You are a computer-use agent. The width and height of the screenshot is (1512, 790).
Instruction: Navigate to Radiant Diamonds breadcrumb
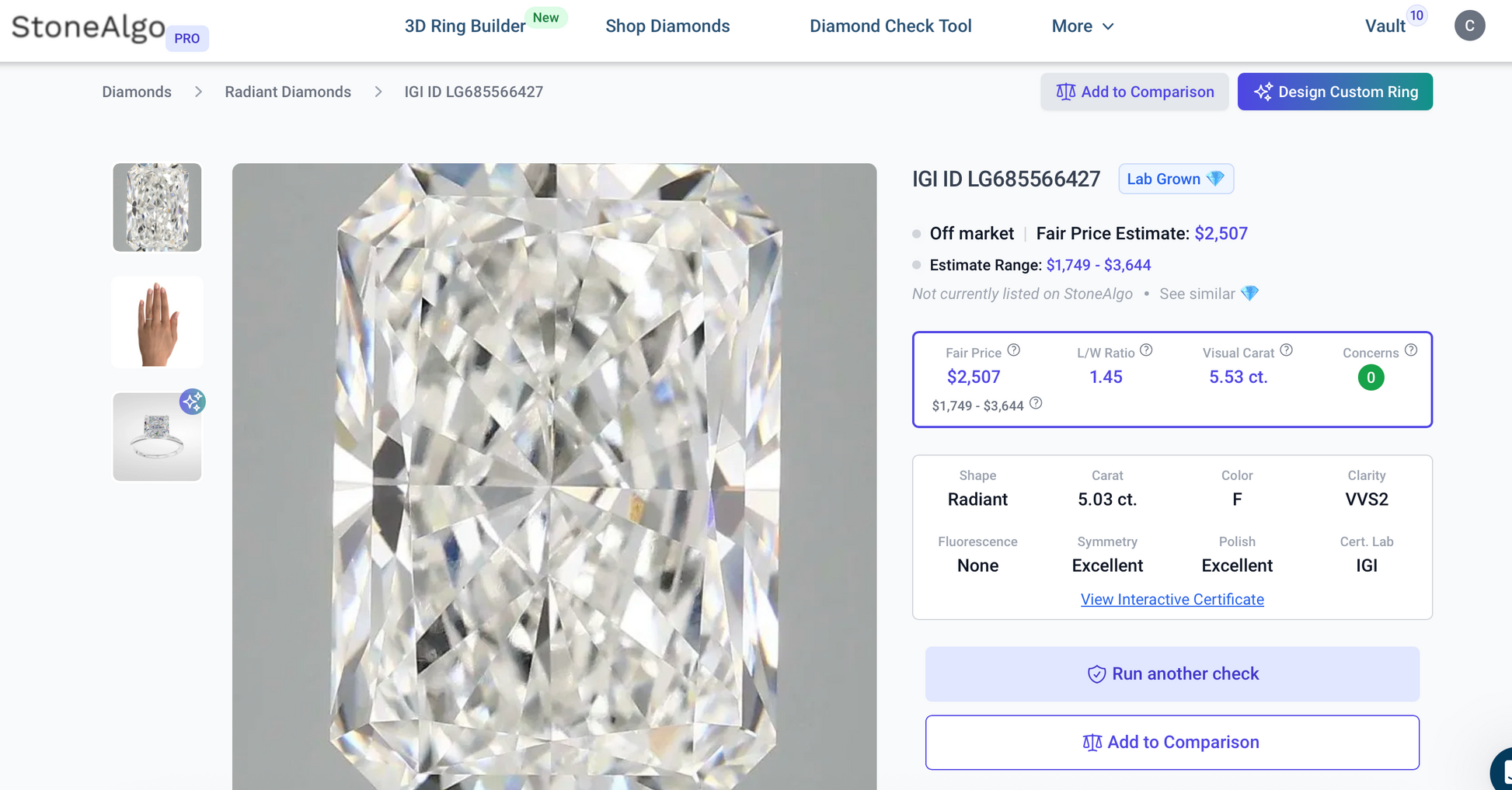click(287, 92)
